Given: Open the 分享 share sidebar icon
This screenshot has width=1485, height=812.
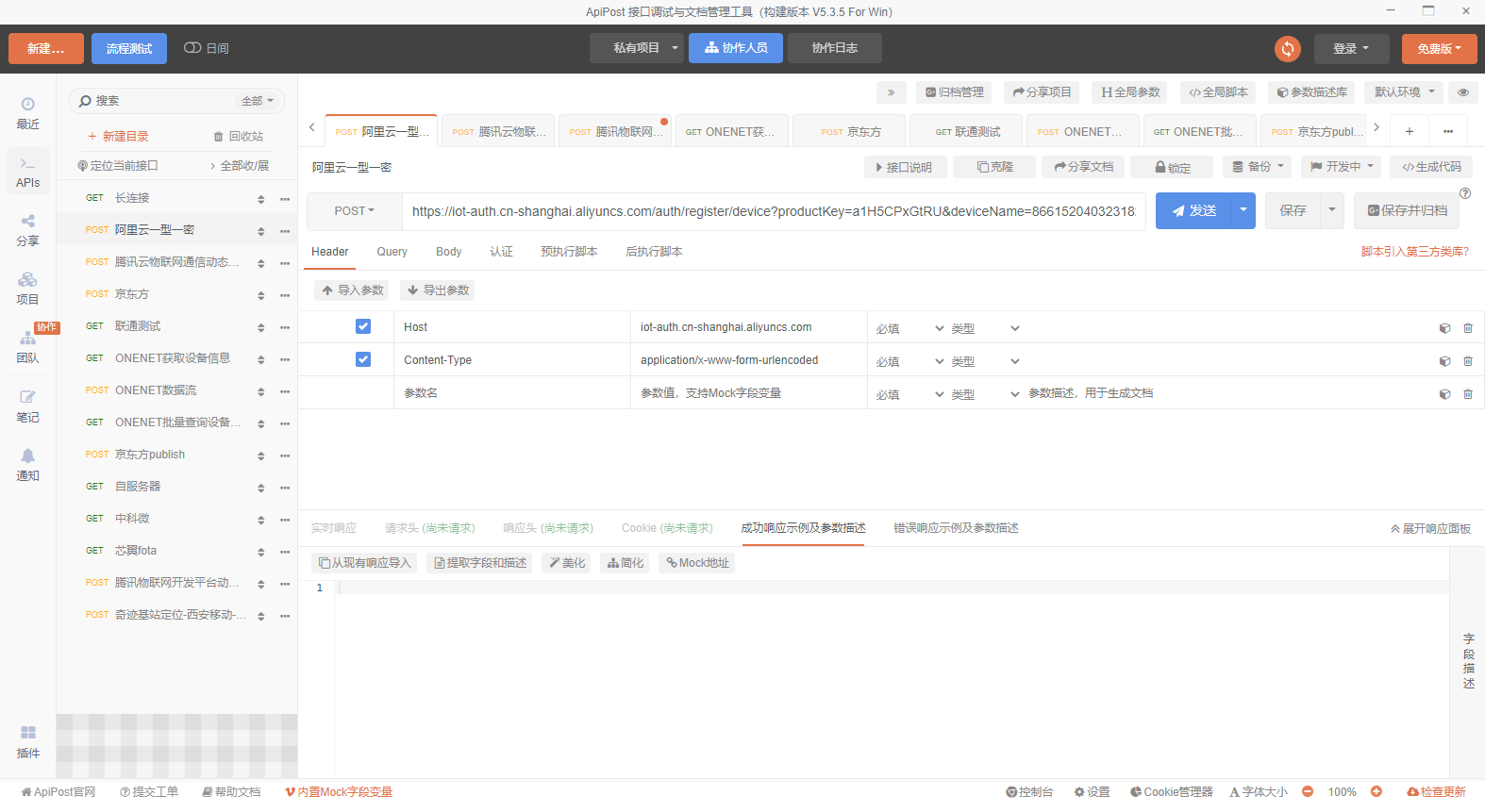Looking at the screenshot, I should [27, 230].
